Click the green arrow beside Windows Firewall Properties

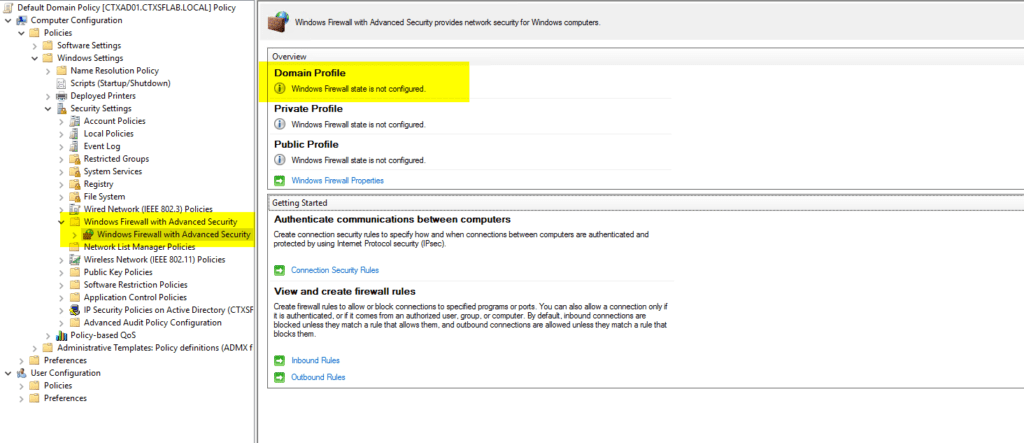point(280,180)
